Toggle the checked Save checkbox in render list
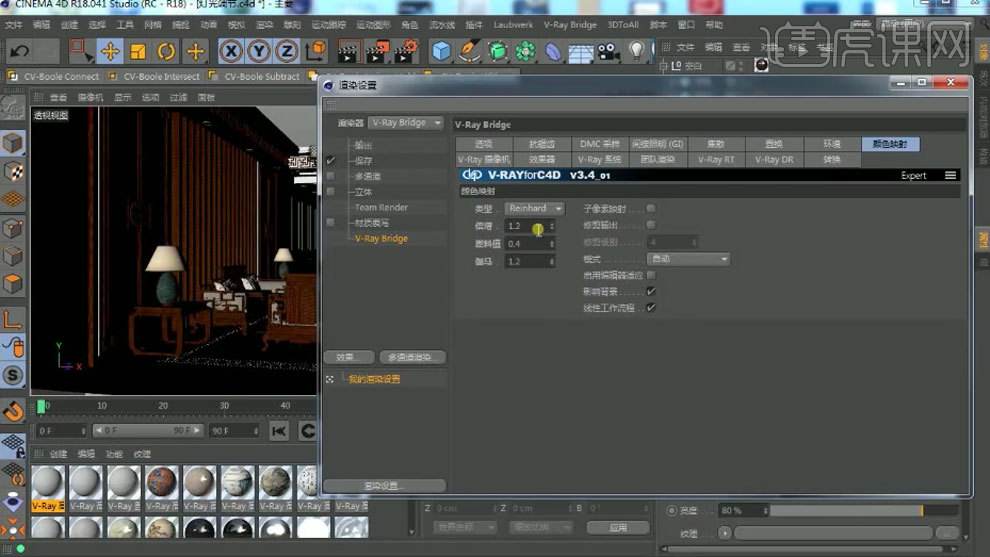The image size is (990, 557). point(331,160)
